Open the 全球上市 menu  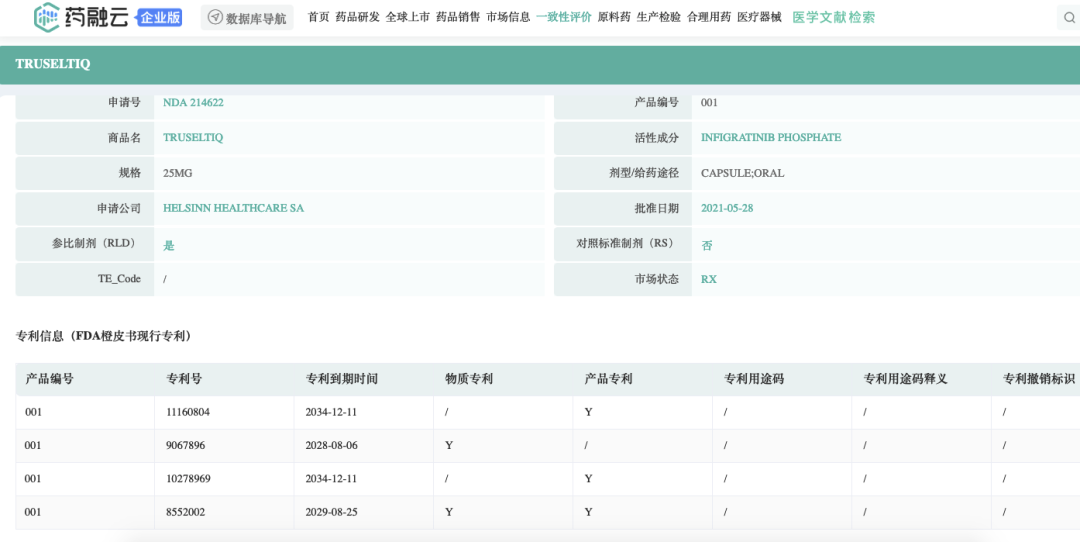click(x=408, y=17)
